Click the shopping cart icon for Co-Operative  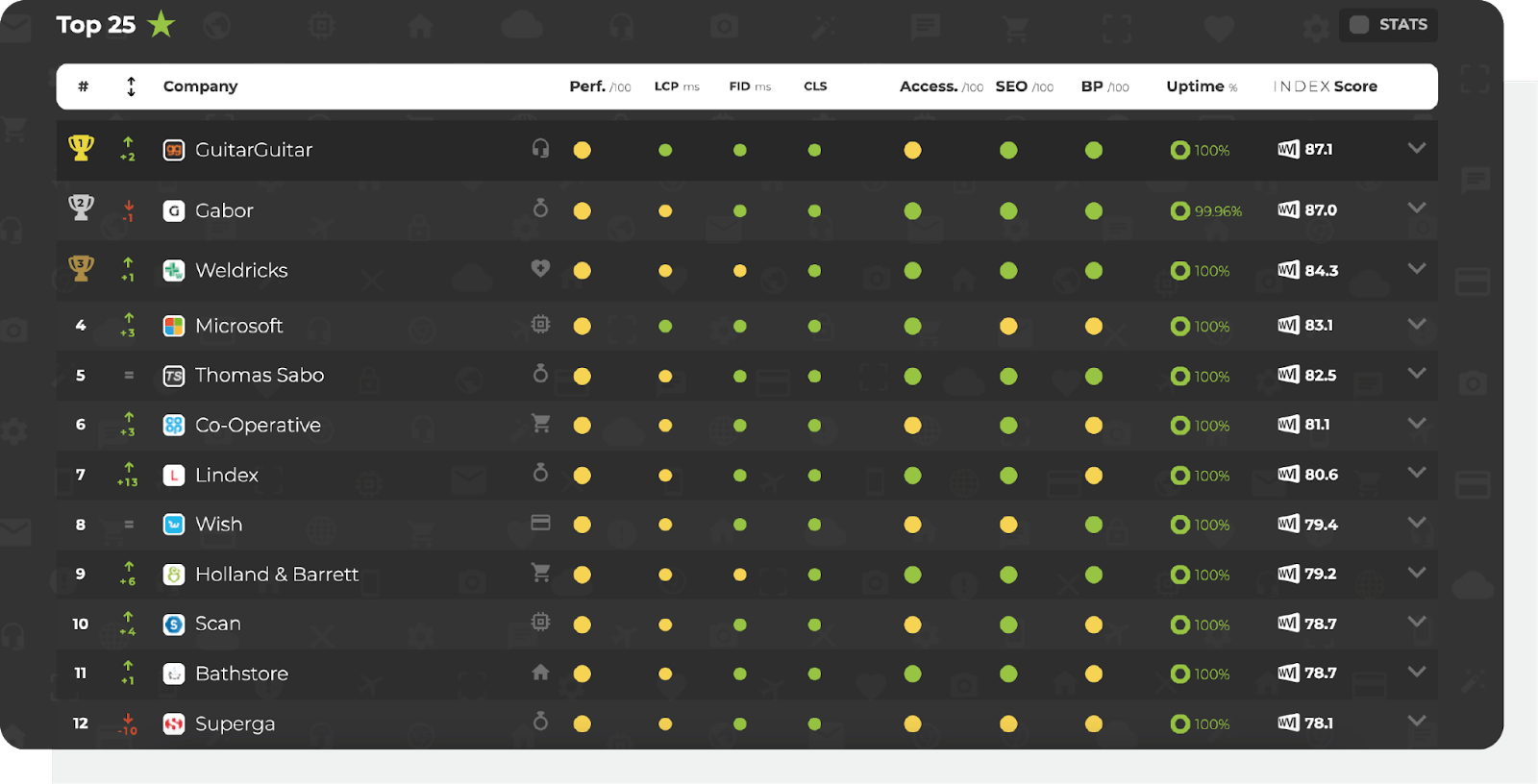click(541, 423)
